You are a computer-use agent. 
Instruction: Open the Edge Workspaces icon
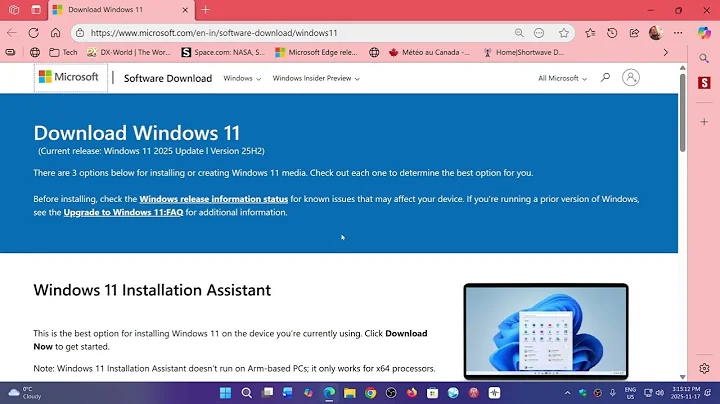tap(14, 10)
